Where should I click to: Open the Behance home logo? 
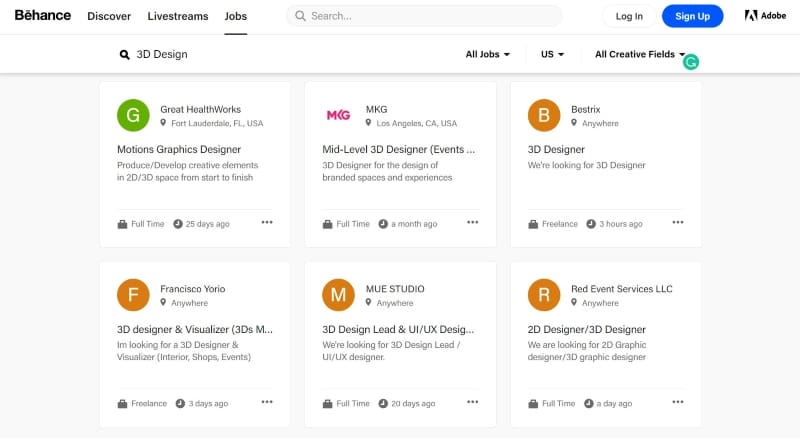coord(43,16)
